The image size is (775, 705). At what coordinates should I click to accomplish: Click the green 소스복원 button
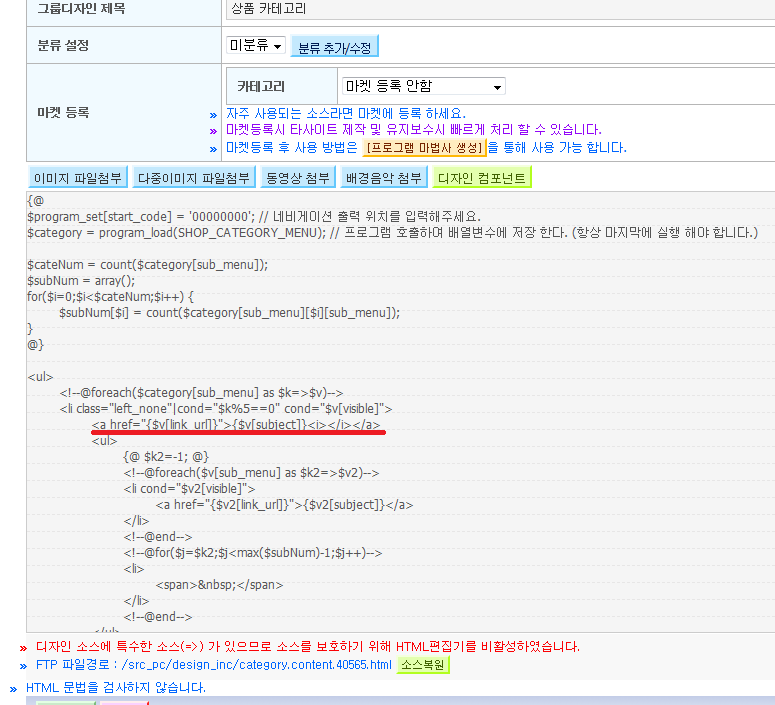(423, 665)
